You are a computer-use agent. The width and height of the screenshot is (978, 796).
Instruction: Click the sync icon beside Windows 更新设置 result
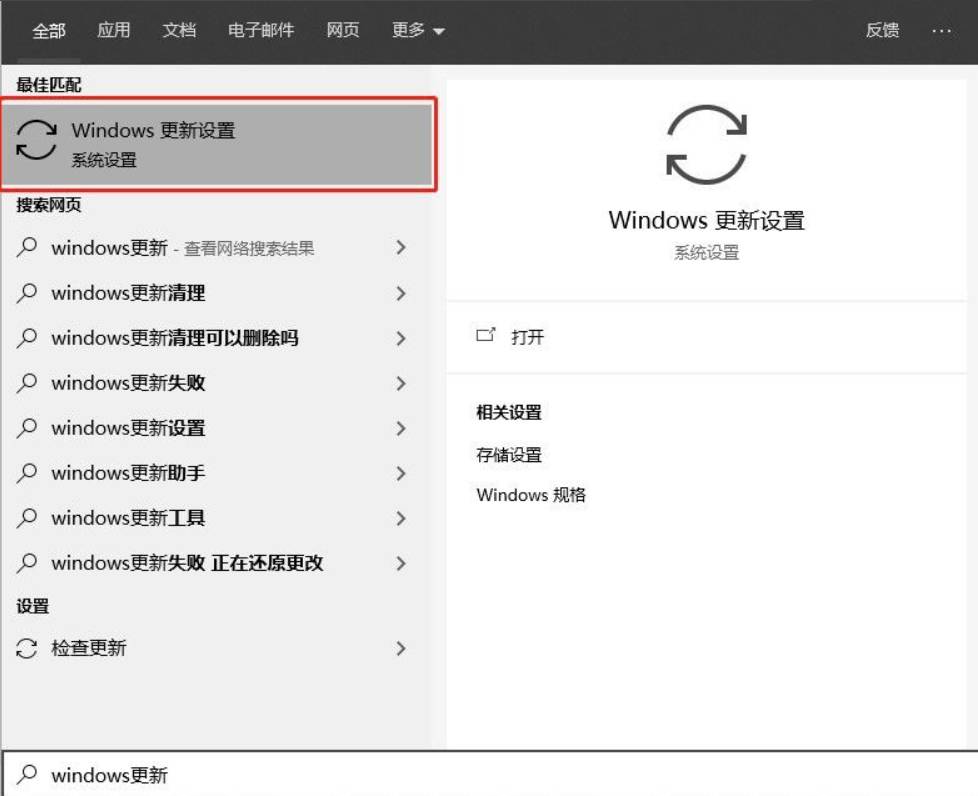(x=36, y=140)
